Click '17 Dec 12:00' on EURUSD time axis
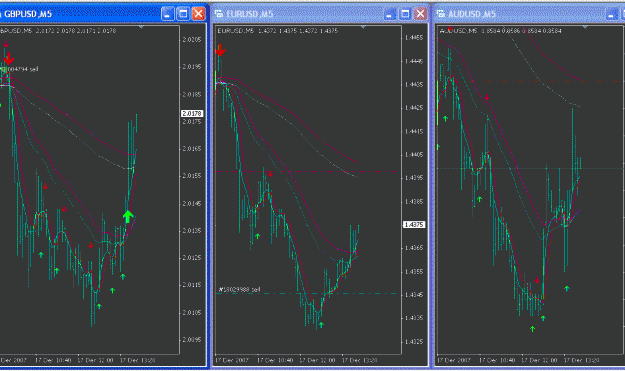Viewport: 625px width, 371px height. point(317,360)
